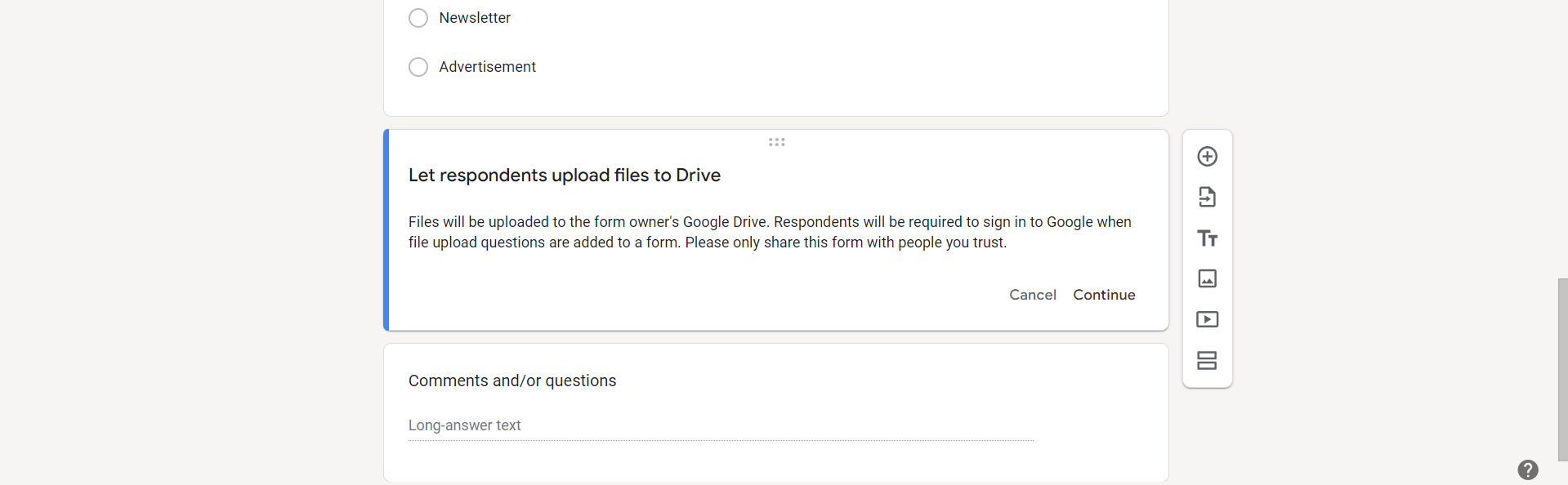
Task: Add a title and description block
Action: (x=1207, y=238)
